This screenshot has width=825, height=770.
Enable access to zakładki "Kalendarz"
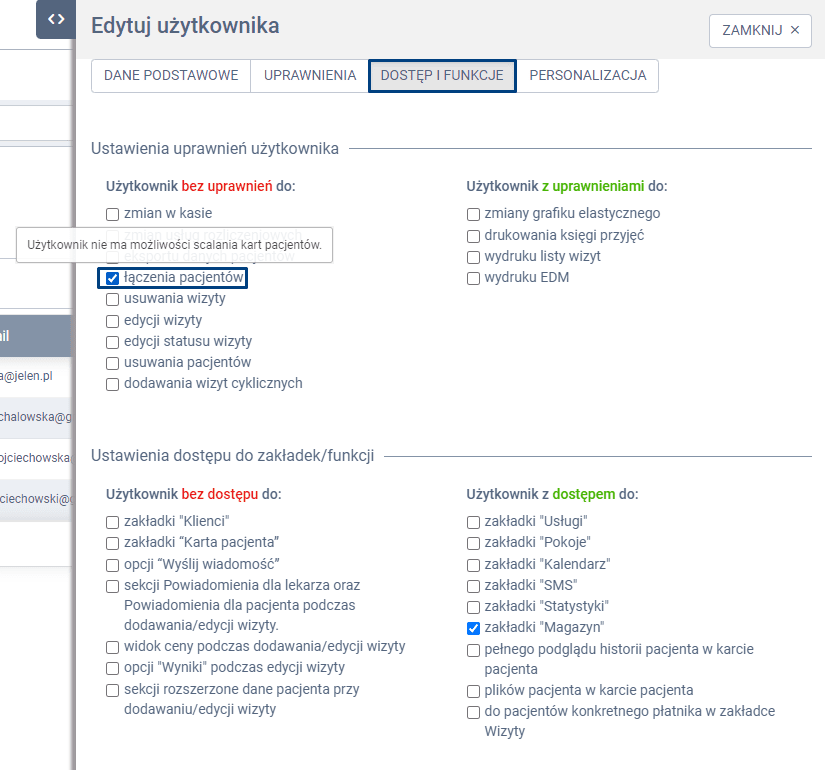pos(473,564)
